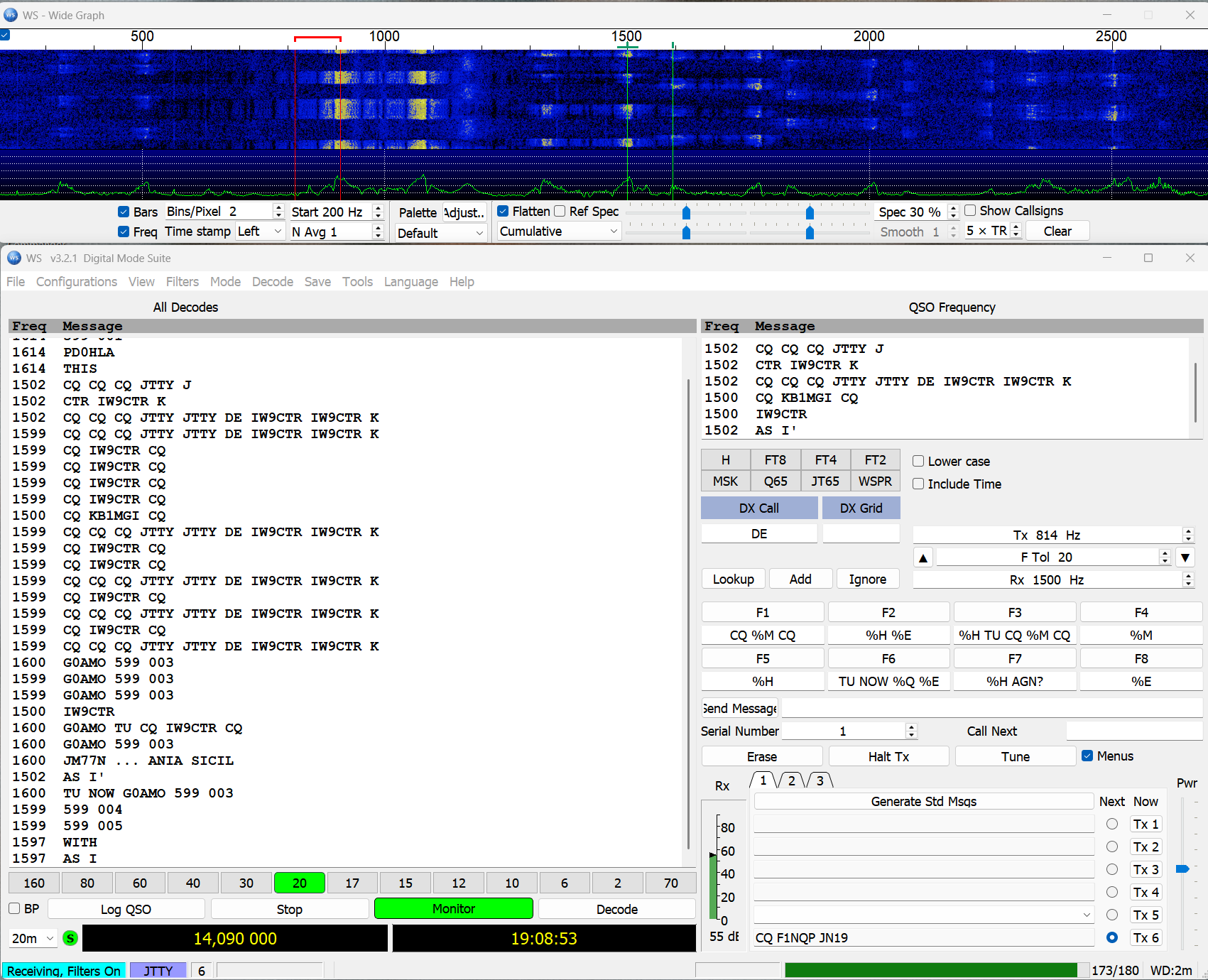The image size is (1208, 980).
Task: Select the Tx 6 radio button
Action: tap(1112, 937)
